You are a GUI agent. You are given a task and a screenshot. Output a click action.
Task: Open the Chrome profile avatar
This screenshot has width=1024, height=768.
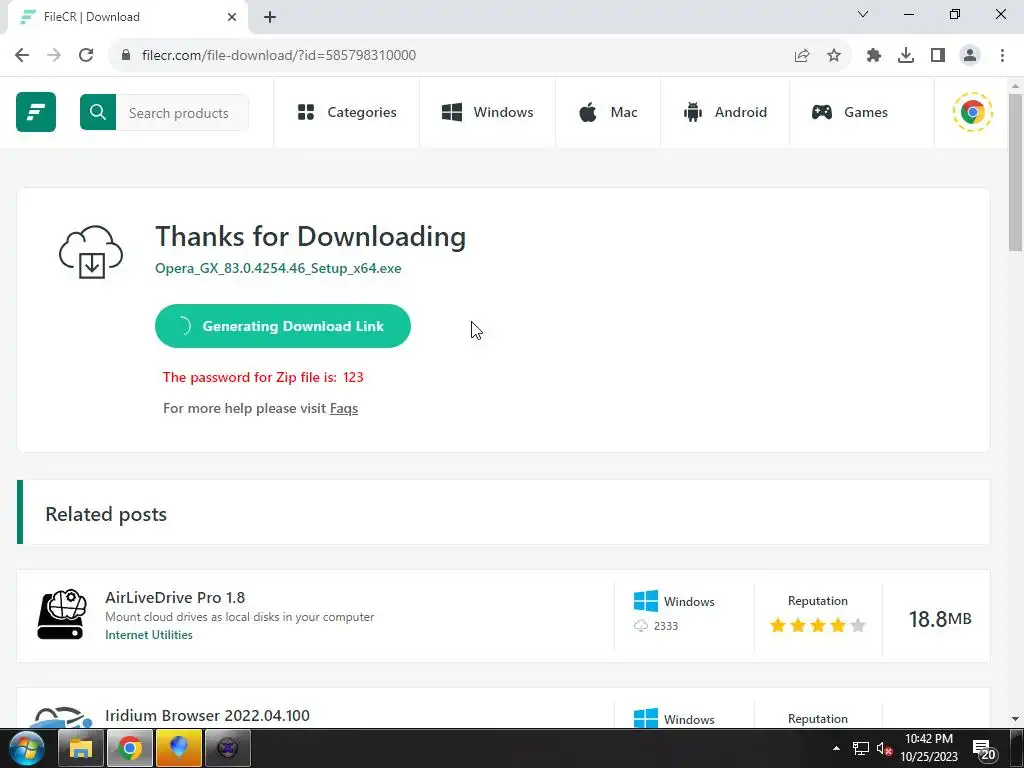pyautogui.click(x=970, y=56)
